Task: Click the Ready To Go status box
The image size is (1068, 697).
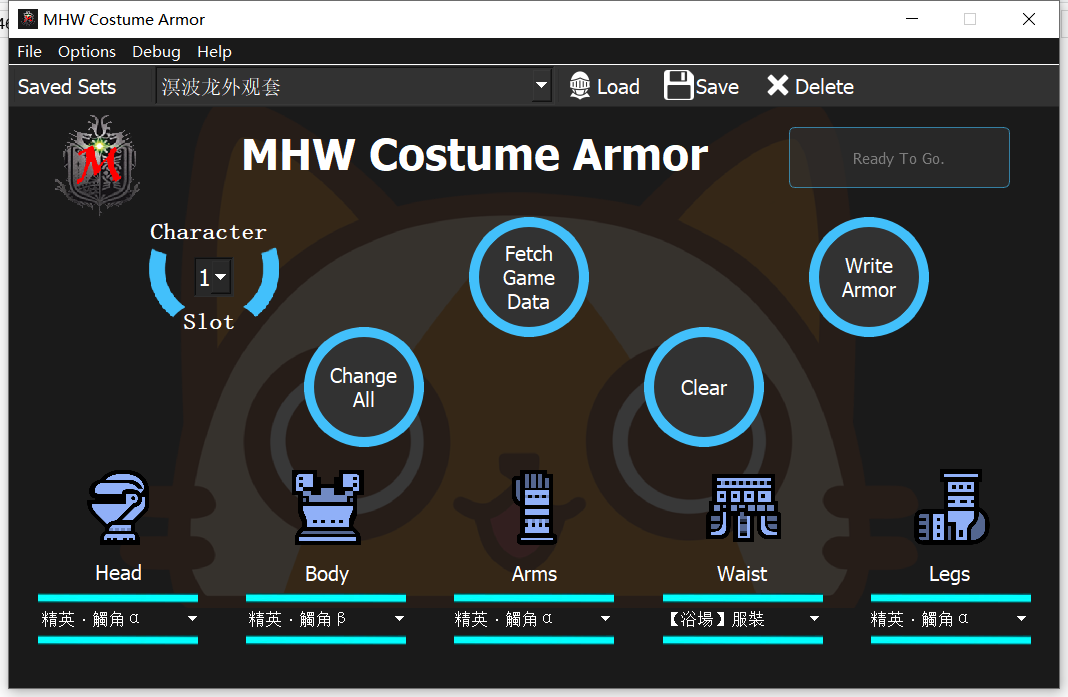Action: pyautogui.click(x=899, y=158)
